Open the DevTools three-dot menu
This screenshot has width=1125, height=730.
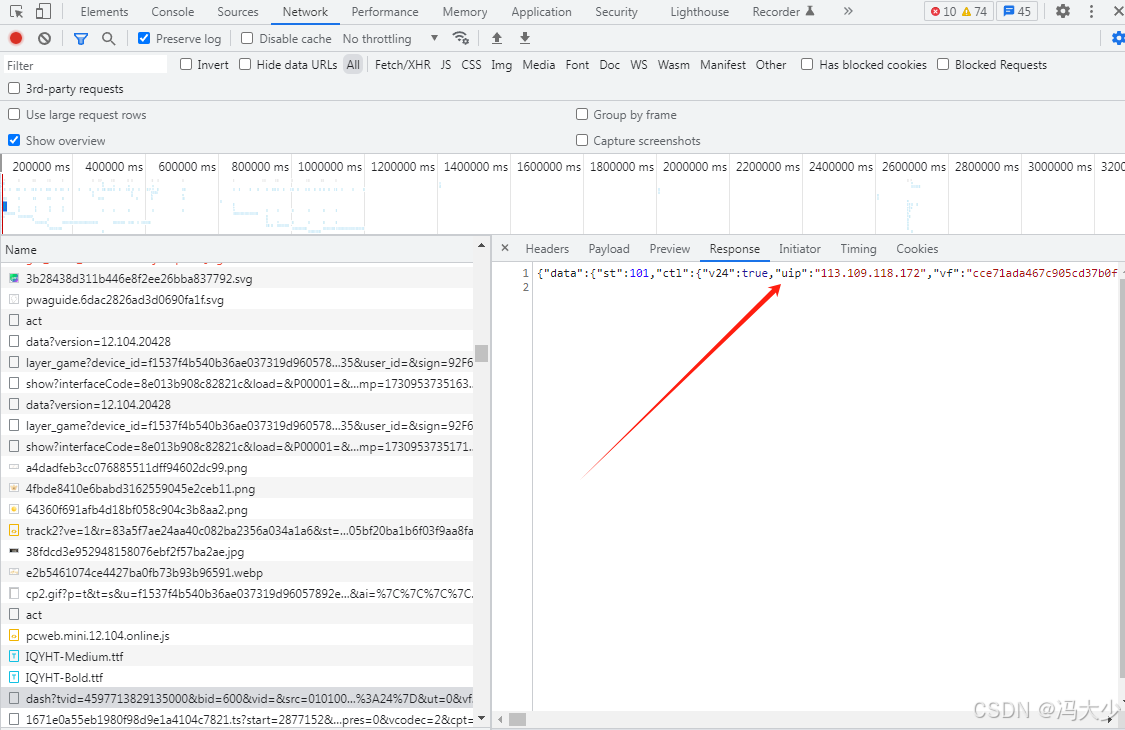coord(1091,11)
